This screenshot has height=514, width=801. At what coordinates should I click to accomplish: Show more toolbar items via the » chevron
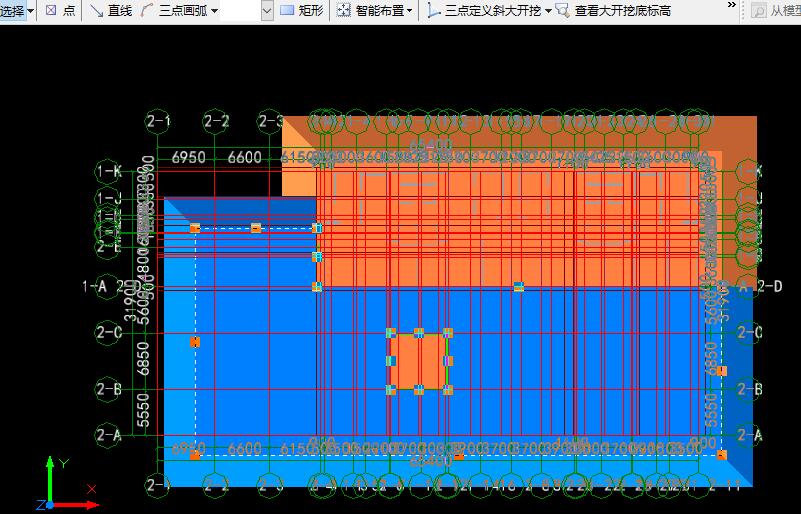click(732, 5)
